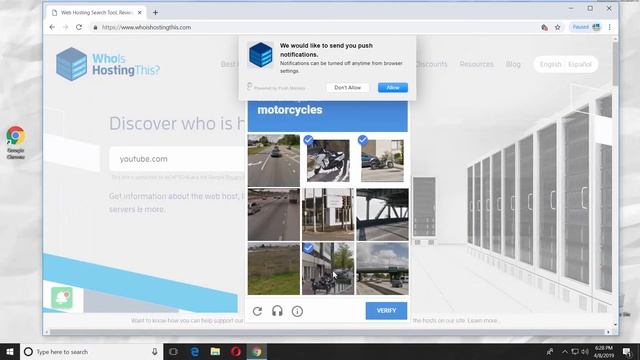Select the grassy field tile

click(x=274, y=269)
